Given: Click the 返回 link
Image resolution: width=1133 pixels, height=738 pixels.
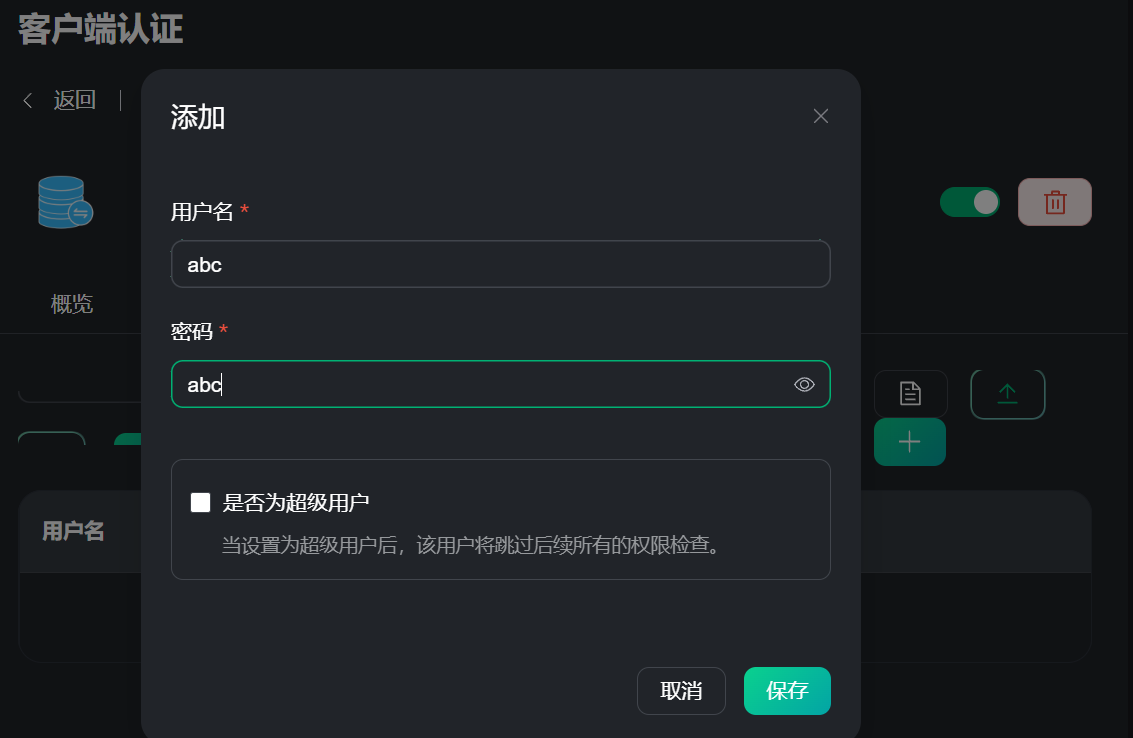Looking at the screenshot, I should coord(74,100).
